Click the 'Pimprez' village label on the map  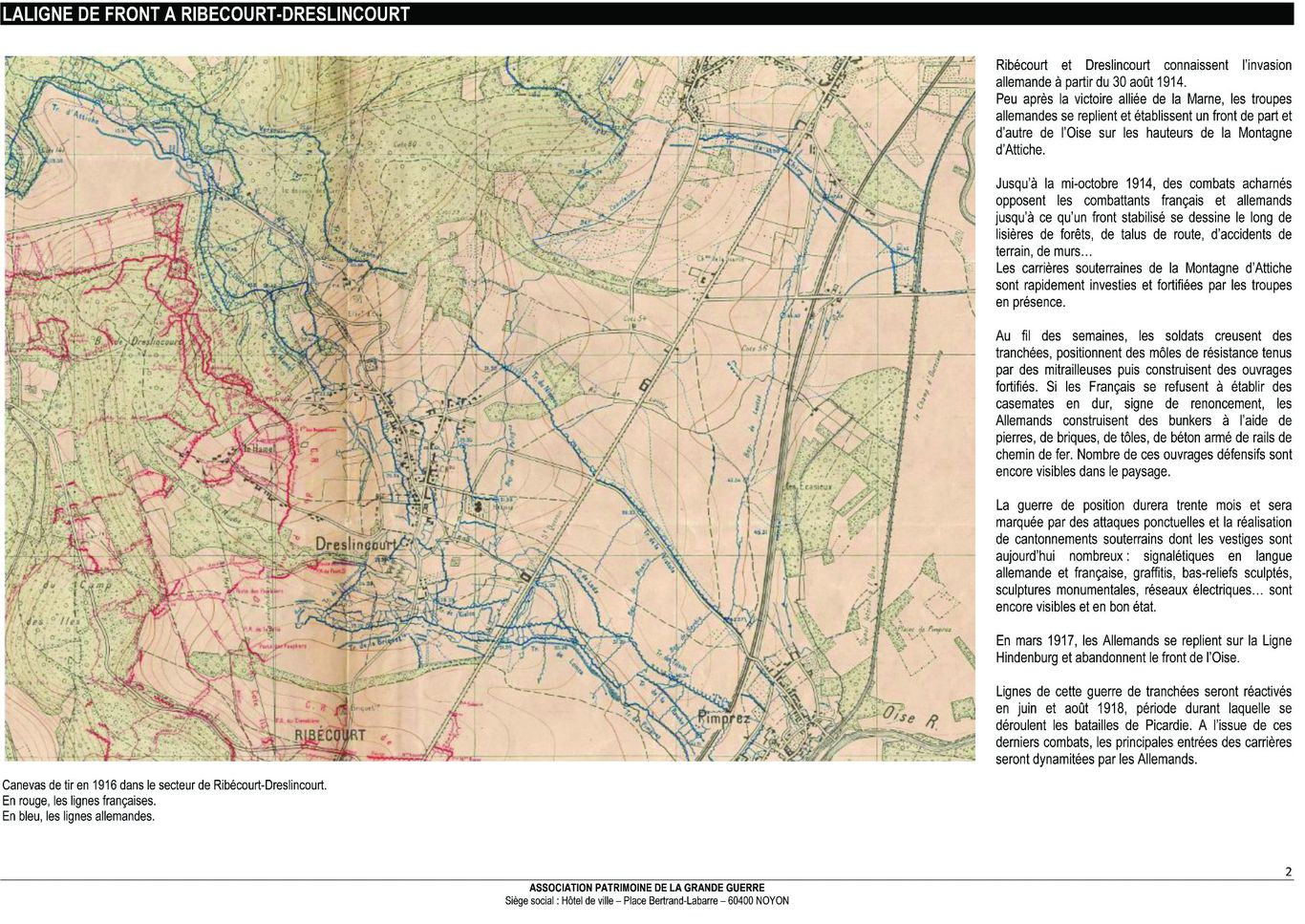(724, 717)
